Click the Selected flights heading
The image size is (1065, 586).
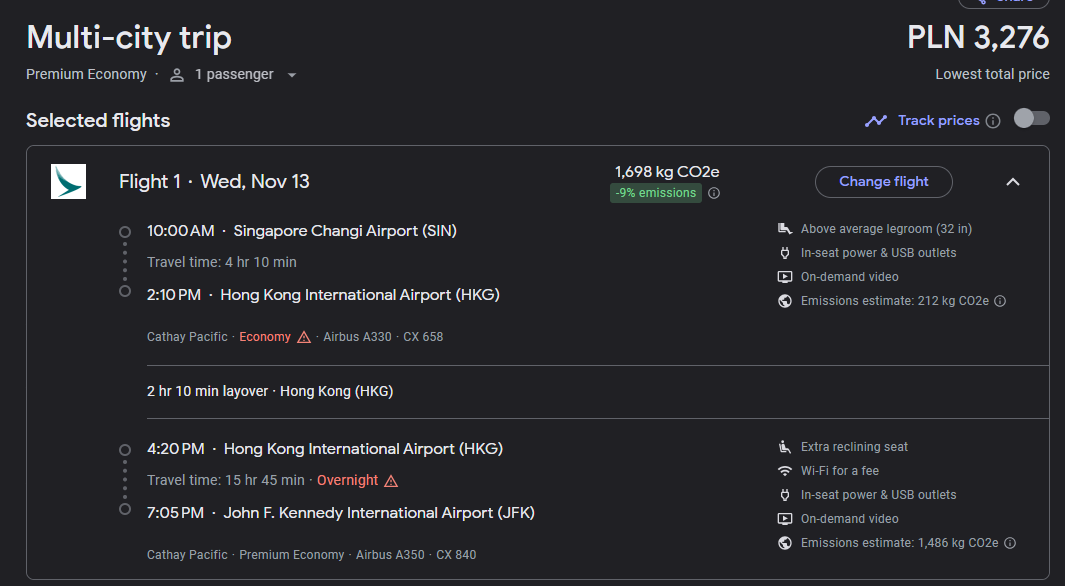pyautogui.click(x=98, y=120)
